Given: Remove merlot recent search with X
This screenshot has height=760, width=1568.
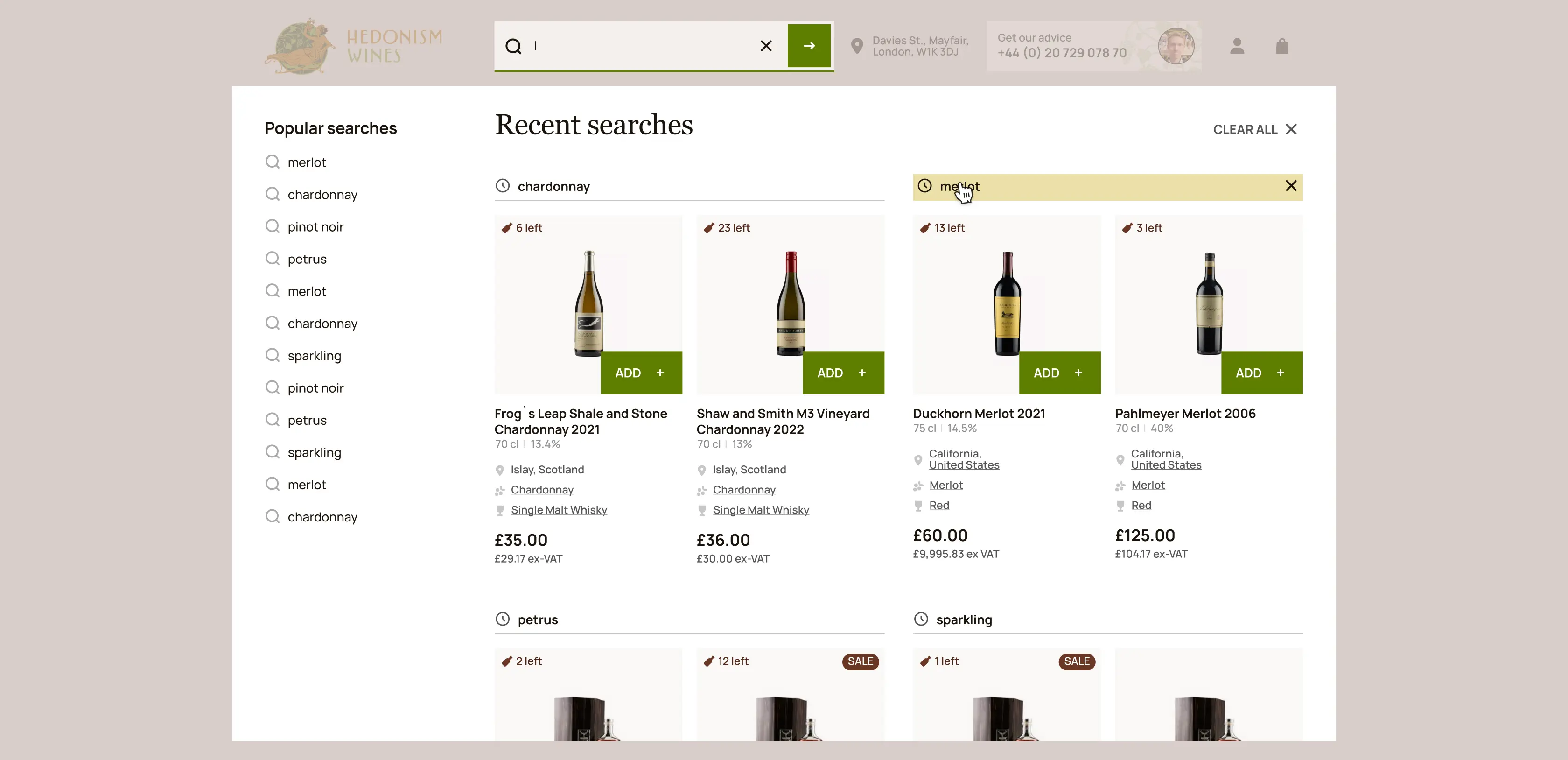Looking at the screenshot, I should tap(1290, 186).
